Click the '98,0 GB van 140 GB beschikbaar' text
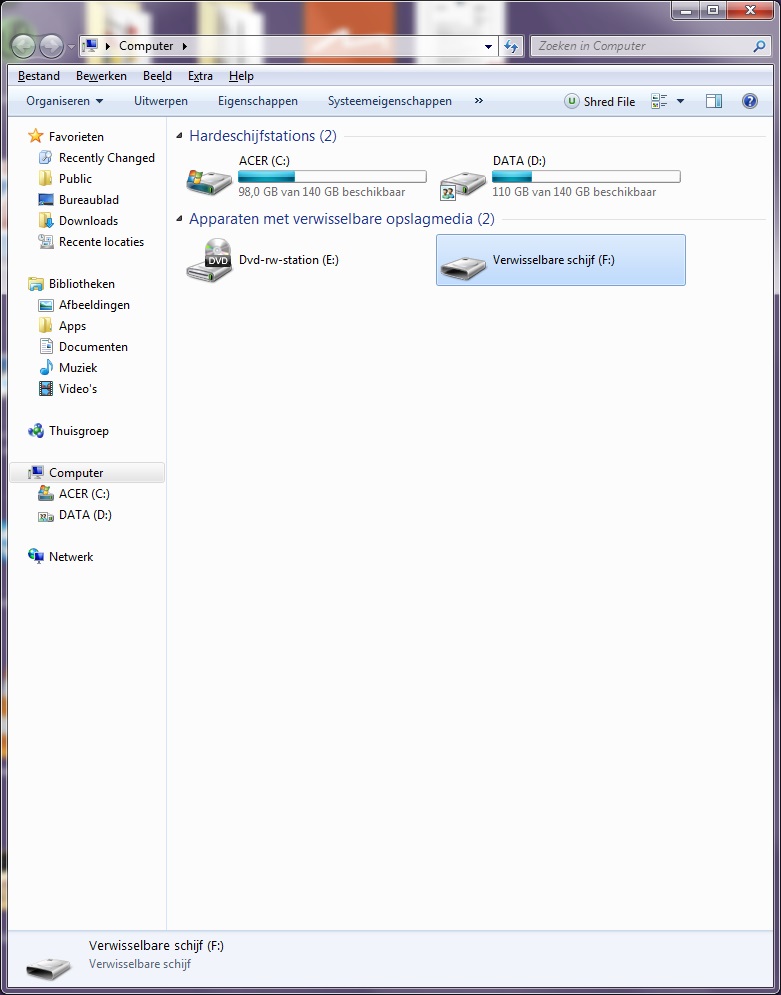781x995 pixels. point(322,192)
